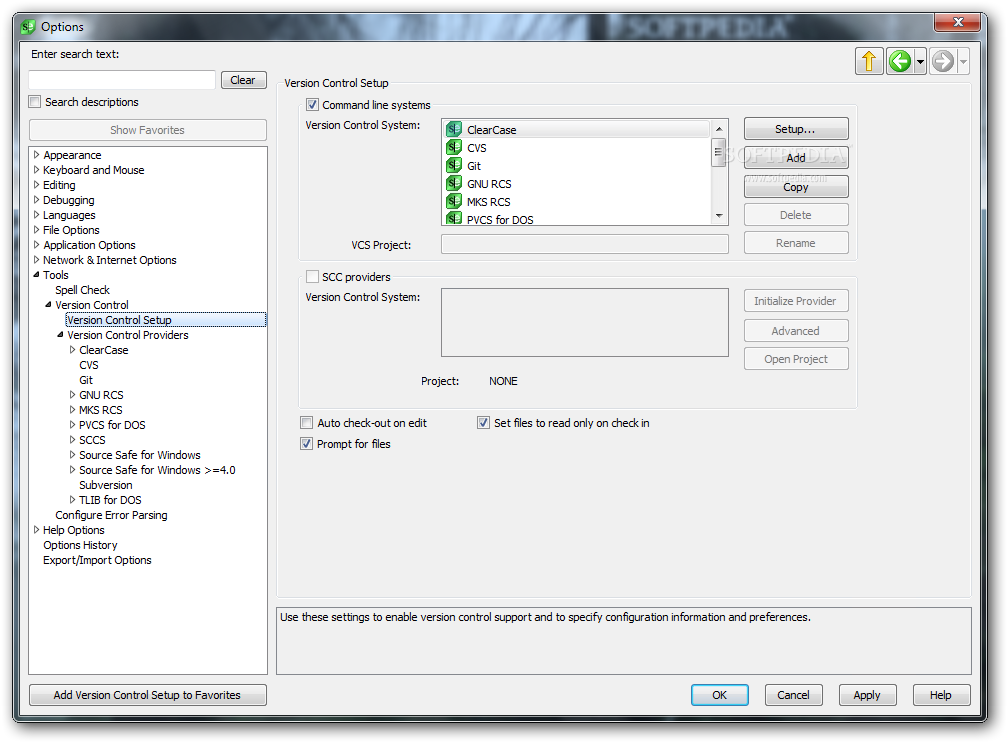Expand the Languages tree node
Screen dimensions: 1008x743
37,215
